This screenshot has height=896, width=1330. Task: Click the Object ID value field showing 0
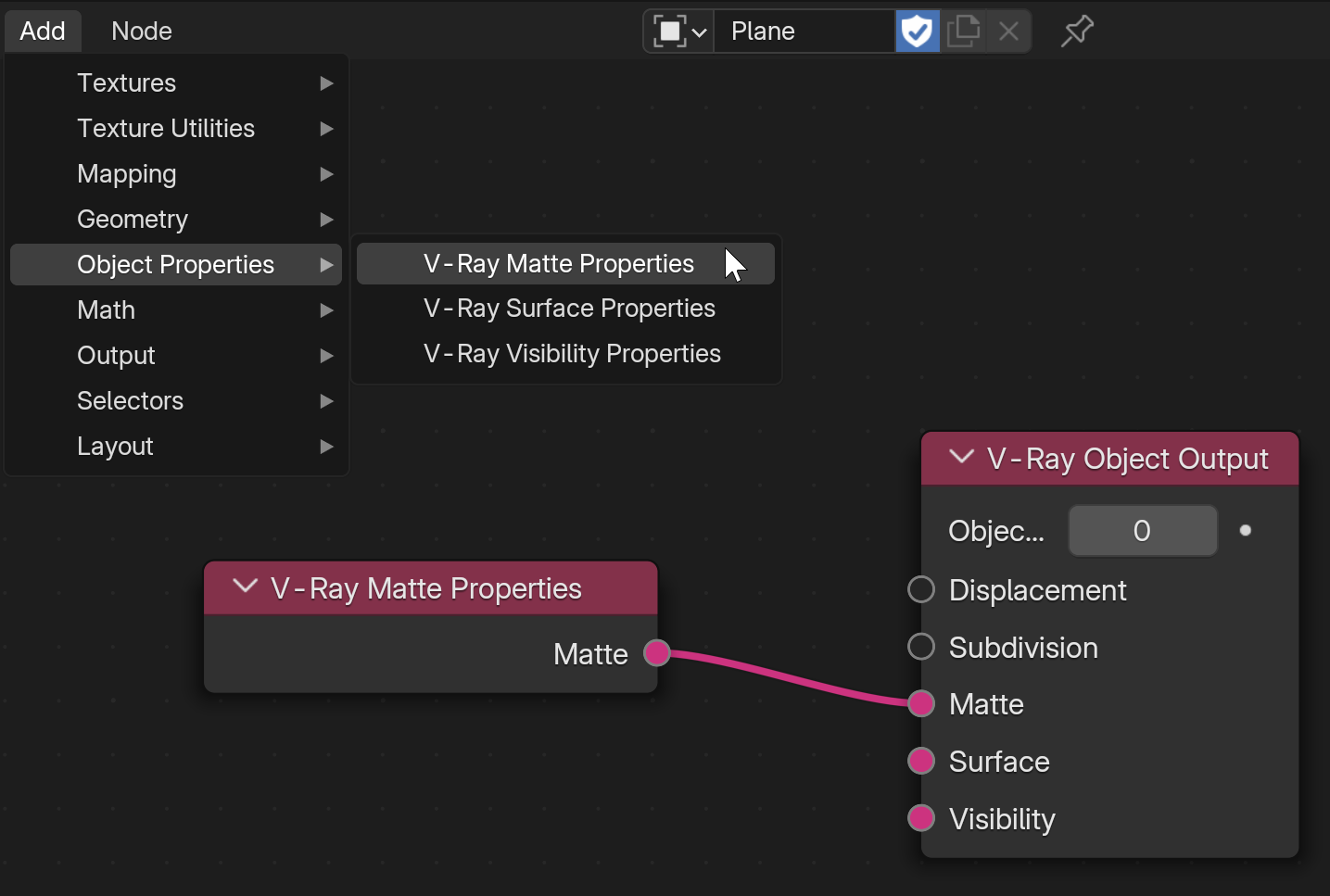click(x=1143, y=531)
